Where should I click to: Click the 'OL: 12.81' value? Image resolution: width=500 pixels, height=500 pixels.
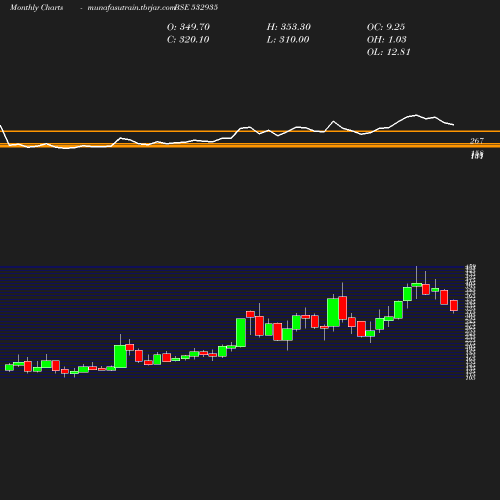click(x=389, y=52)
